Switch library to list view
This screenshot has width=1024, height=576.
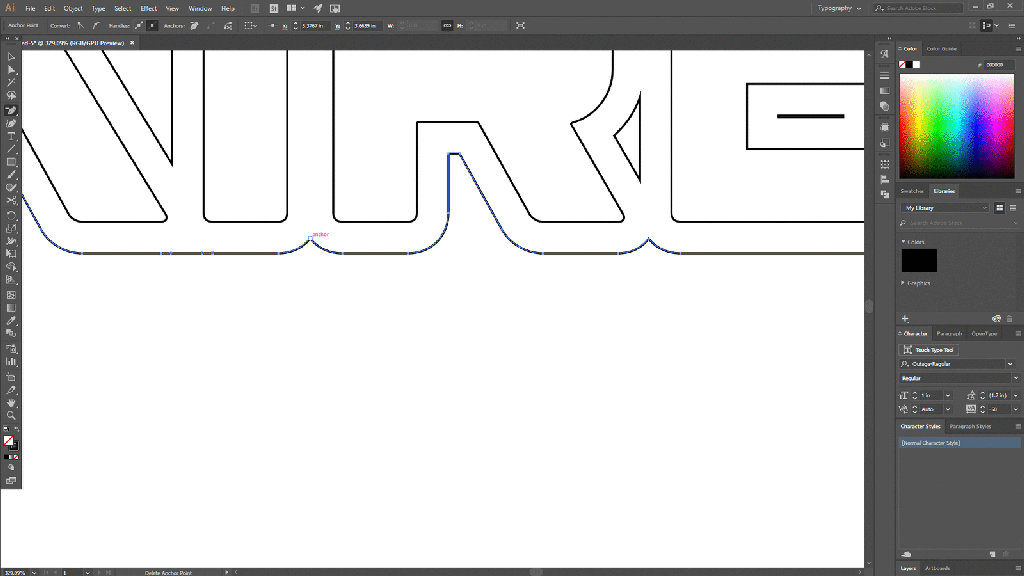point(1012,208)
